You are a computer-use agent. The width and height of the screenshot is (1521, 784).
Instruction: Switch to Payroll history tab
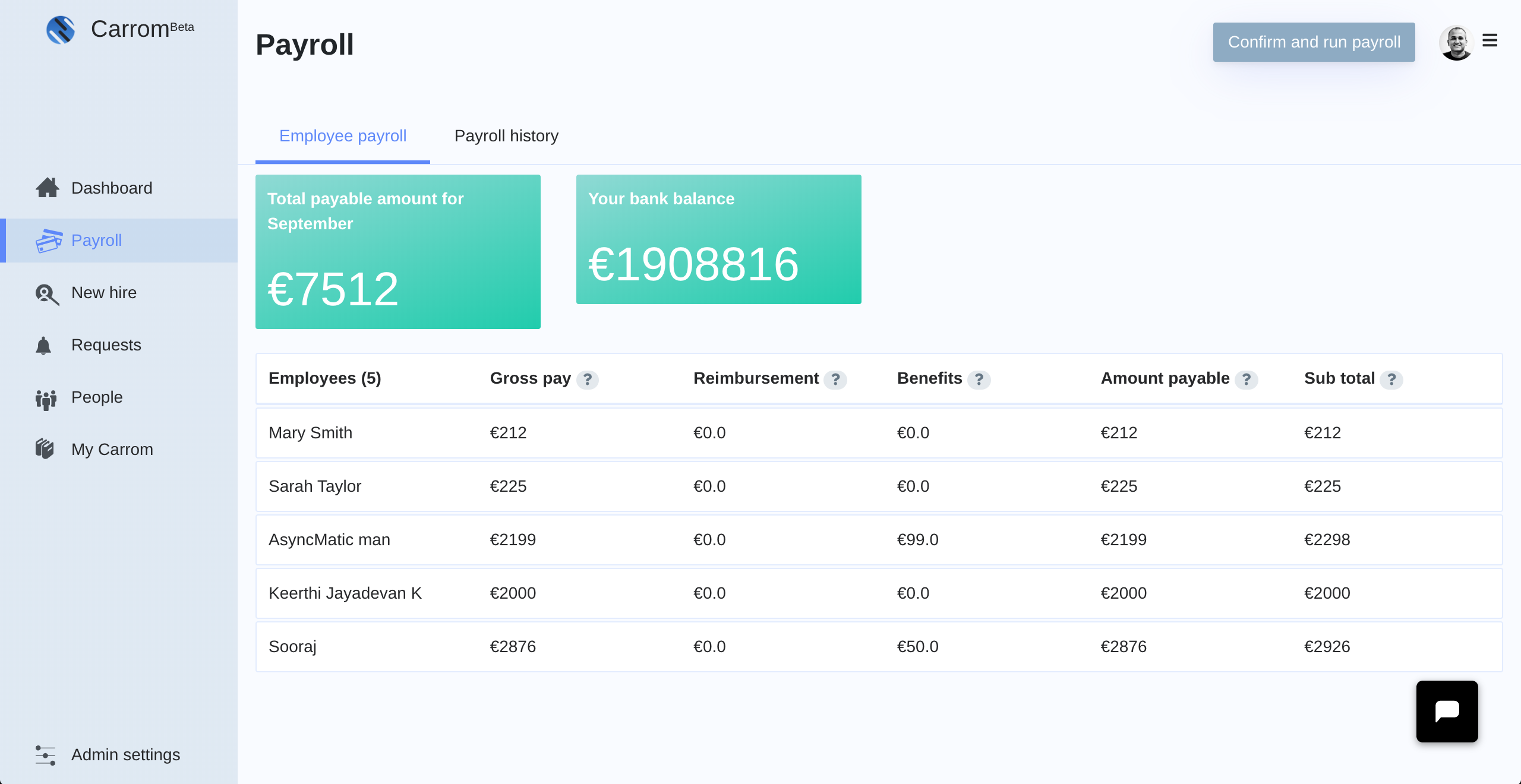pyautogui.click(x=506, y=136)
